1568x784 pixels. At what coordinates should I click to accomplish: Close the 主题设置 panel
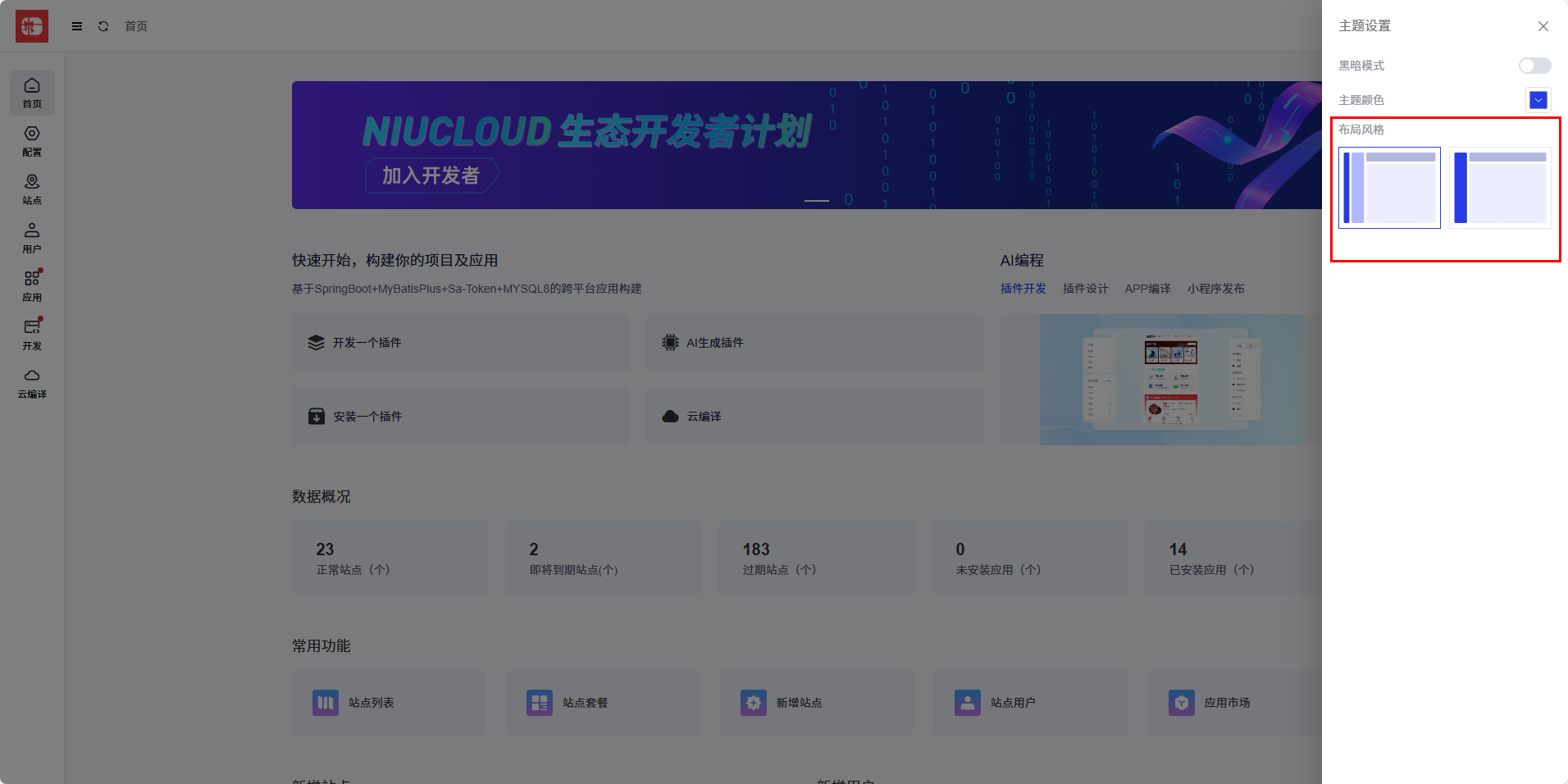click(x=1543, y=26)
